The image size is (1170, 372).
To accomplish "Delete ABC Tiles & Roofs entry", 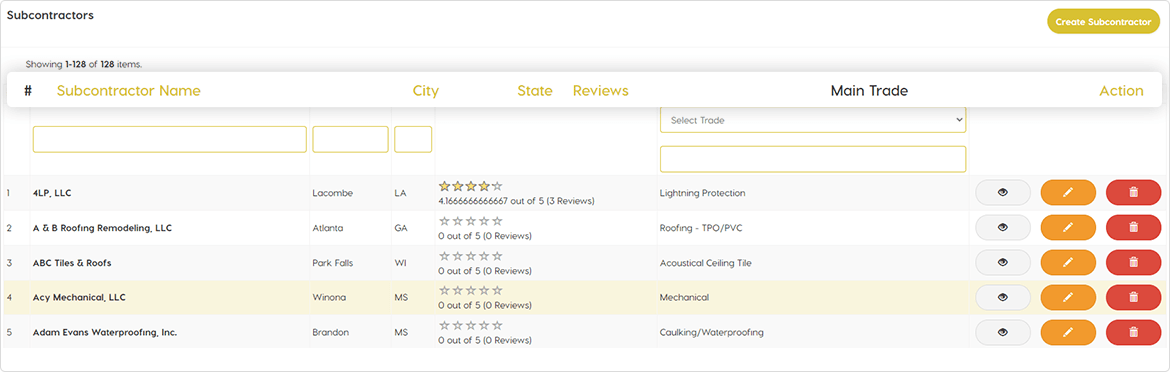I will (x=1133, y=262).
